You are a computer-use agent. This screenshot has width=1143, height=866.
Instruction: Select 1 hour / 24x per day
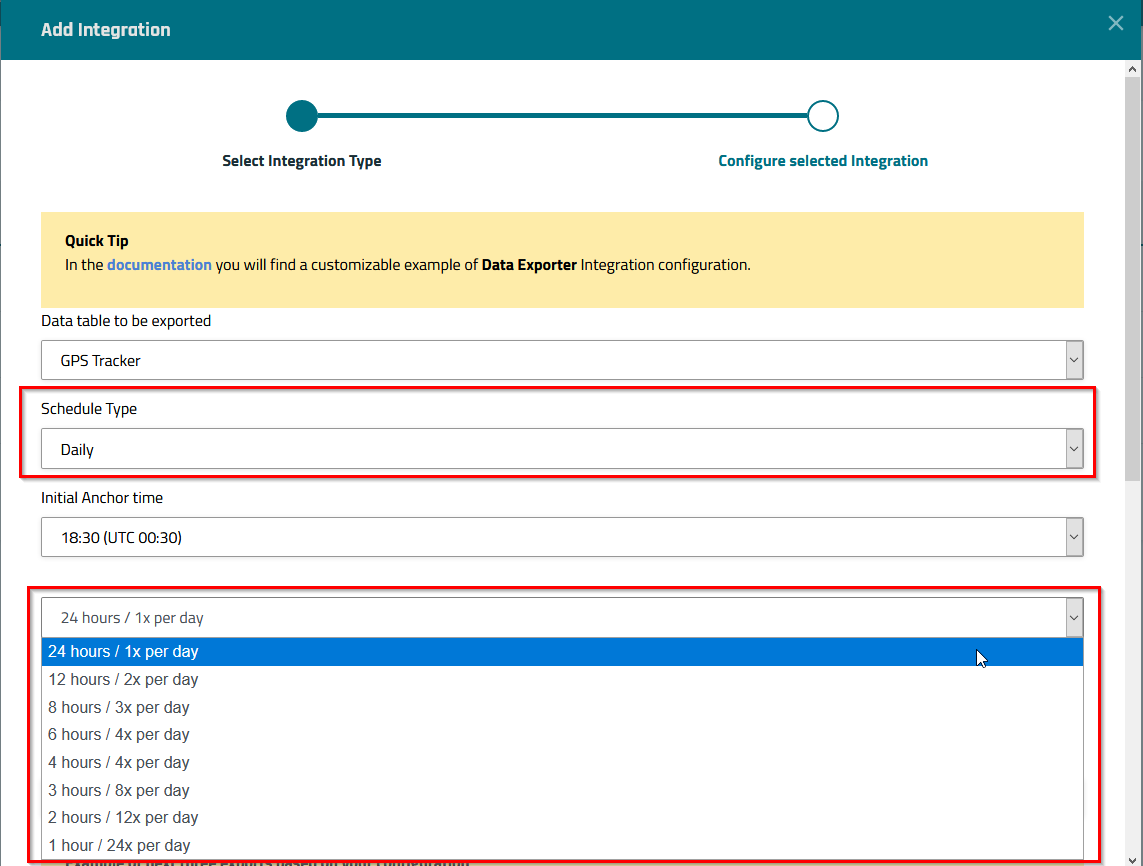pos(119,845)
